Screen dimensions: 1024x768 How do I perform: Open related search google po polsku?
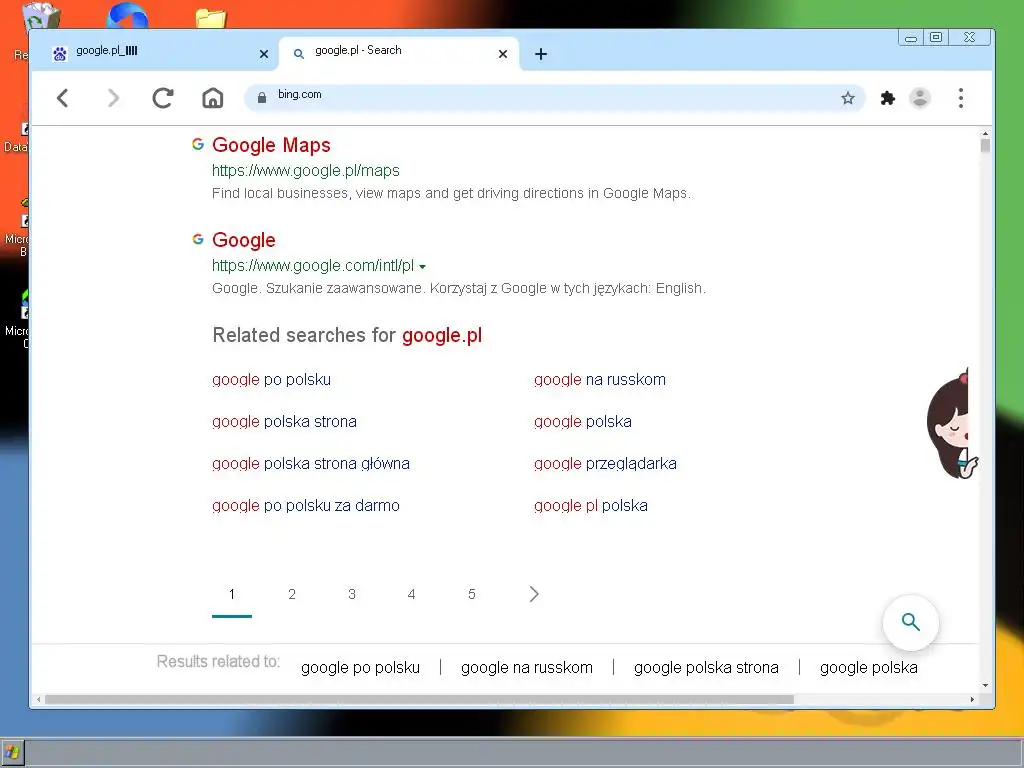coord(271,379)
